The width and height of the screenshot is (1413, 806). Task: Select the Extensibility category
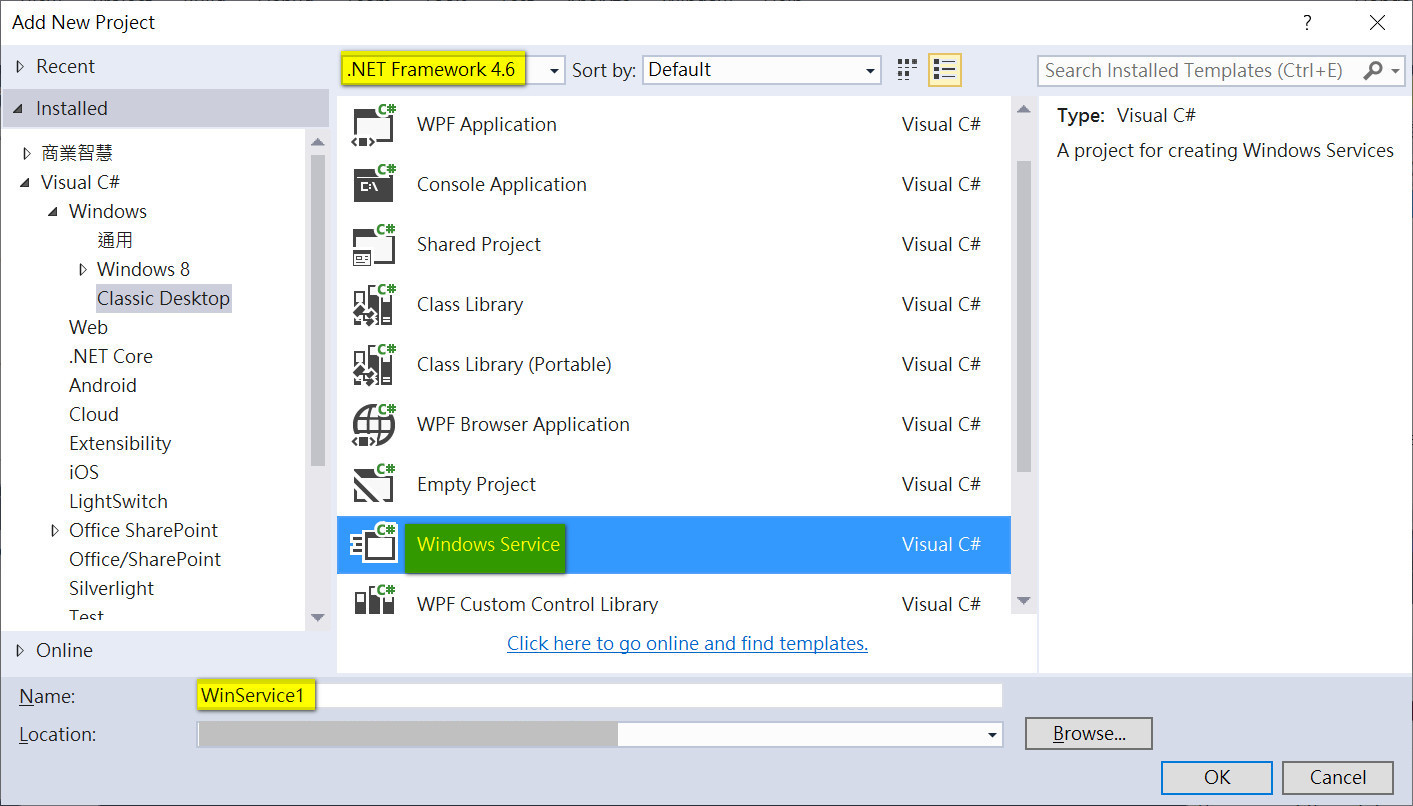tap(119, 443)
